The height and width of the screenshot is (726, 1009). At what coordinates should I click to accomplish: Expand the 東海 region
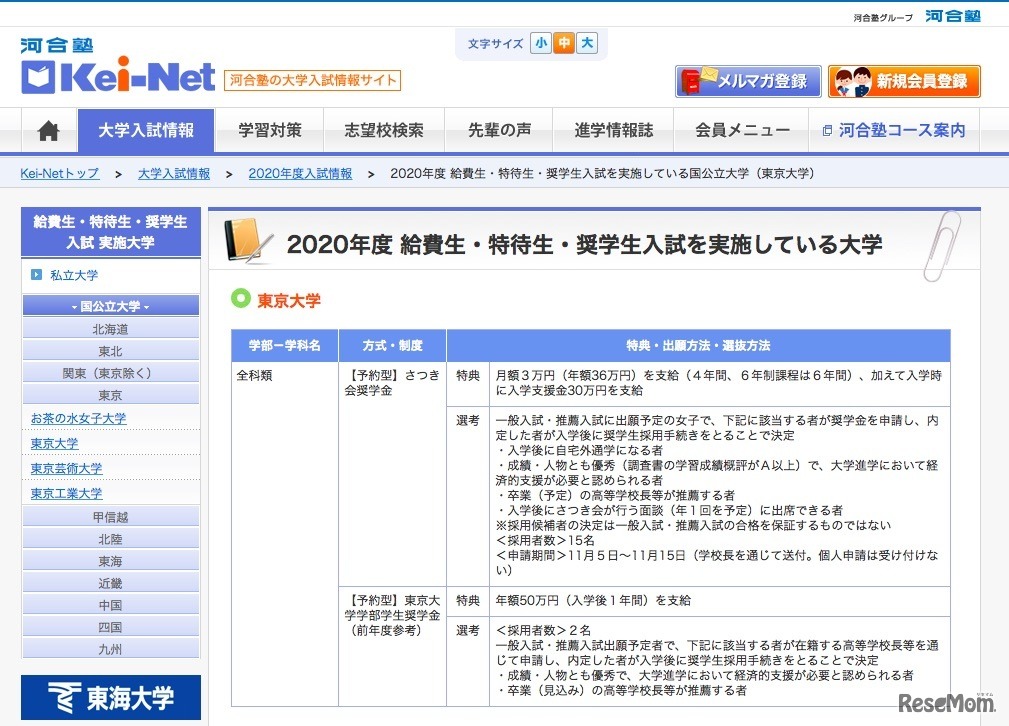coord(111,561)
